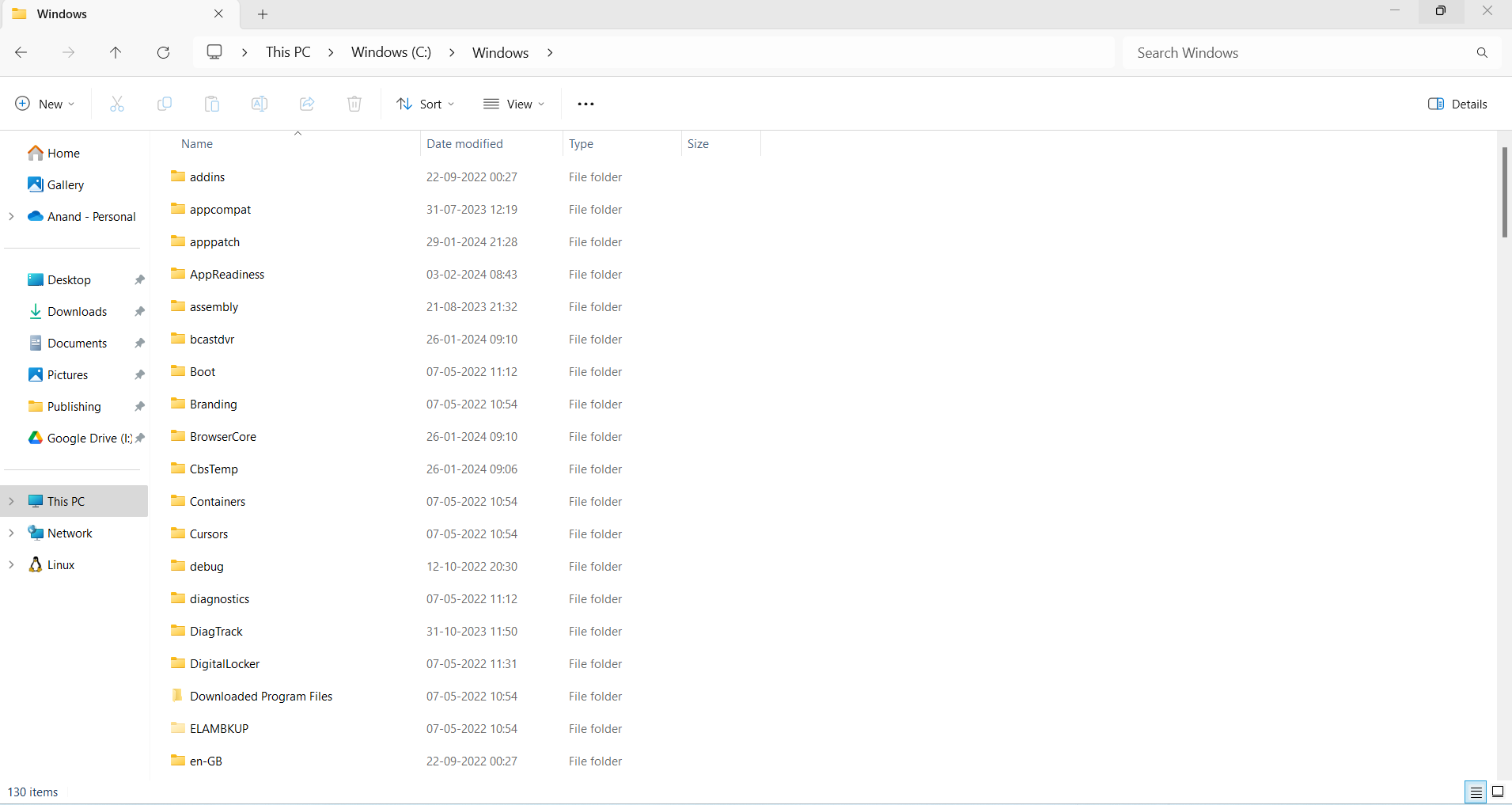Open the View dropdown menu
The image size is (1512, 805).
(x=514, y=104)
